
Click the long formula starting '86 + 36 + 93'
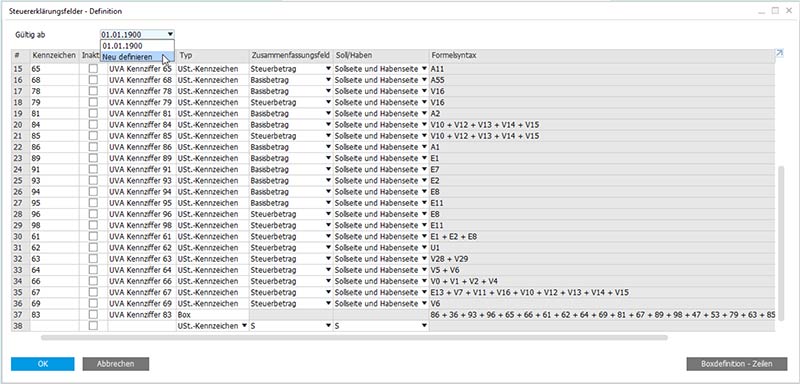pyautogui.click(x=603, y=315)
